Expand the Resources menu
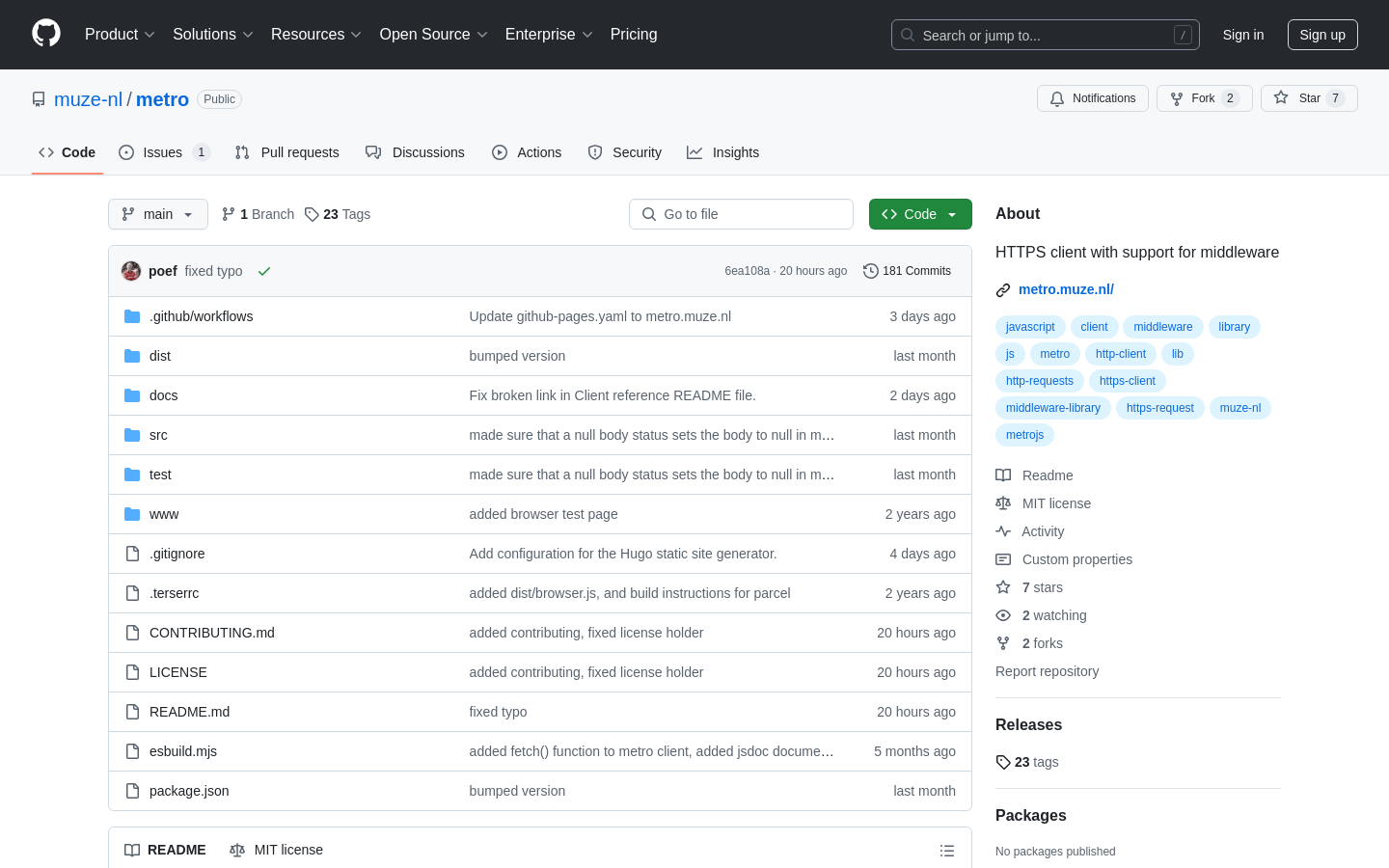Image resolution: width=1389 pixels, height=868 pixels. [x=316, y=35]
